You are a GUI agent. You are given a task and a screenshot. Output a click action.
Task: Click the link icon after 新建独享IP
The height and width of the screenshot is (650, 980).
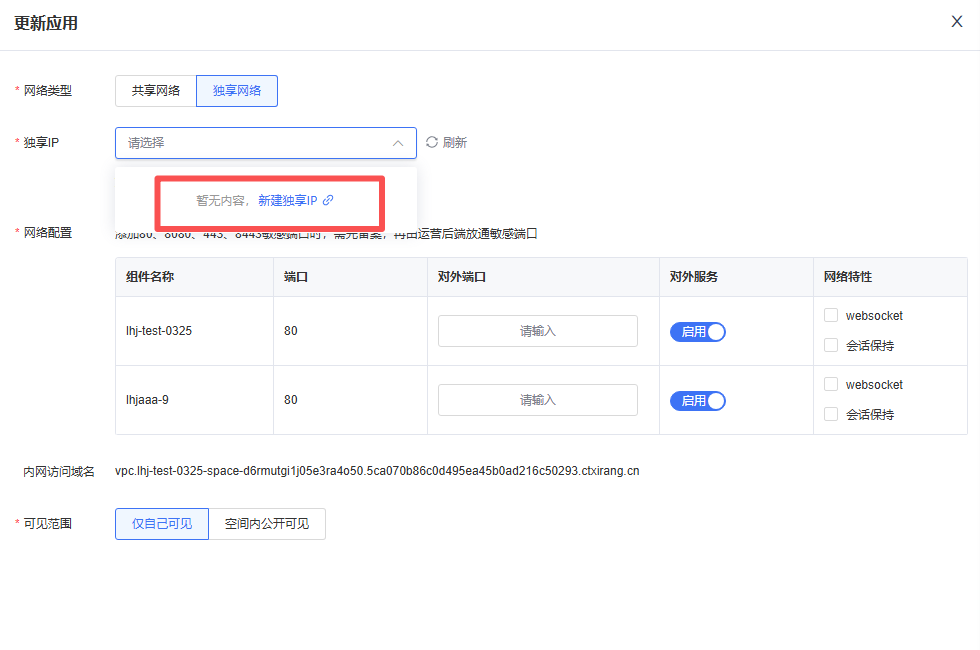click(328, 201)
